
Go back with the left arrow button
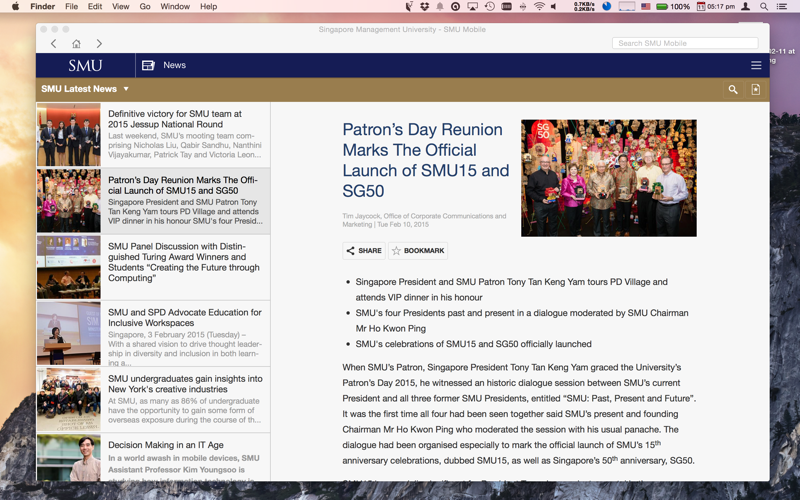point(54,43)
